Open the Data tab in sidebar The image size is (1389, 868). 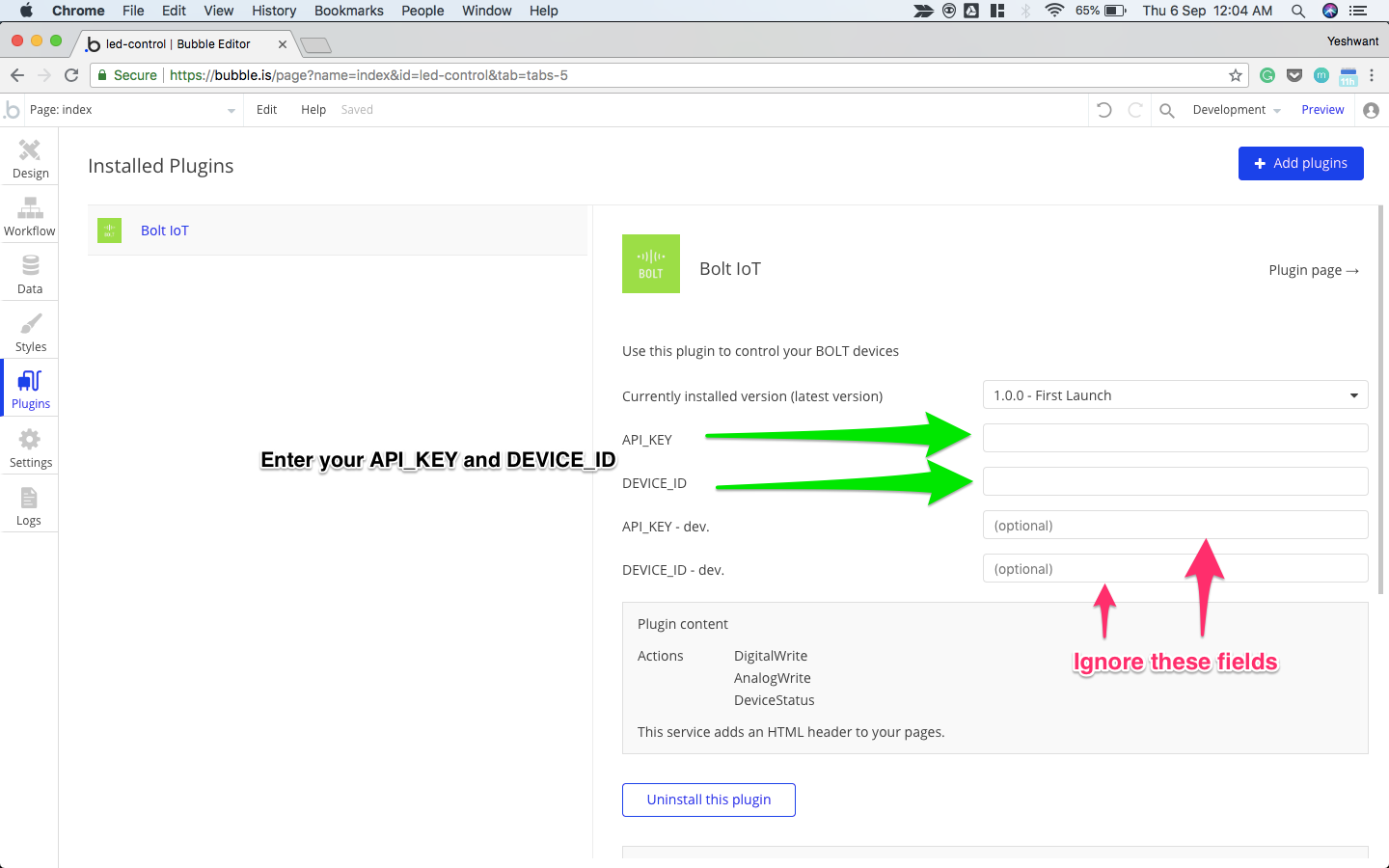tap(30, 274)
